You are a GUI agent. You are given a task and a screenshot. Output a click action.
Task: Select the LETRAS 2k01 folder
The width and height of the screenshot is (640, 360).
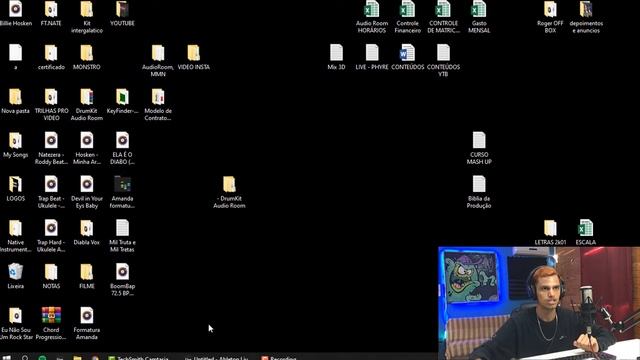[550, 228]
